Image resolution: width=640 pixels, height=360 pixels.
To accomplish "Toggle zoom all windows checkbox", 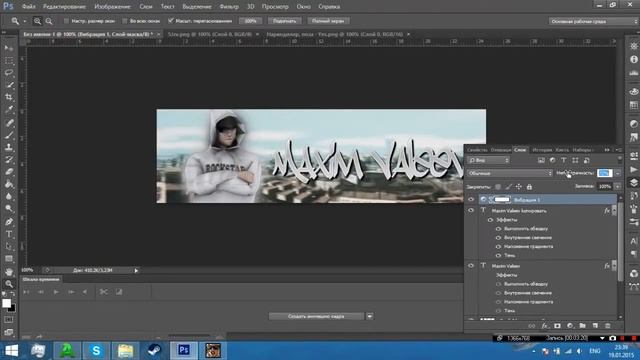I will point(125,21).
